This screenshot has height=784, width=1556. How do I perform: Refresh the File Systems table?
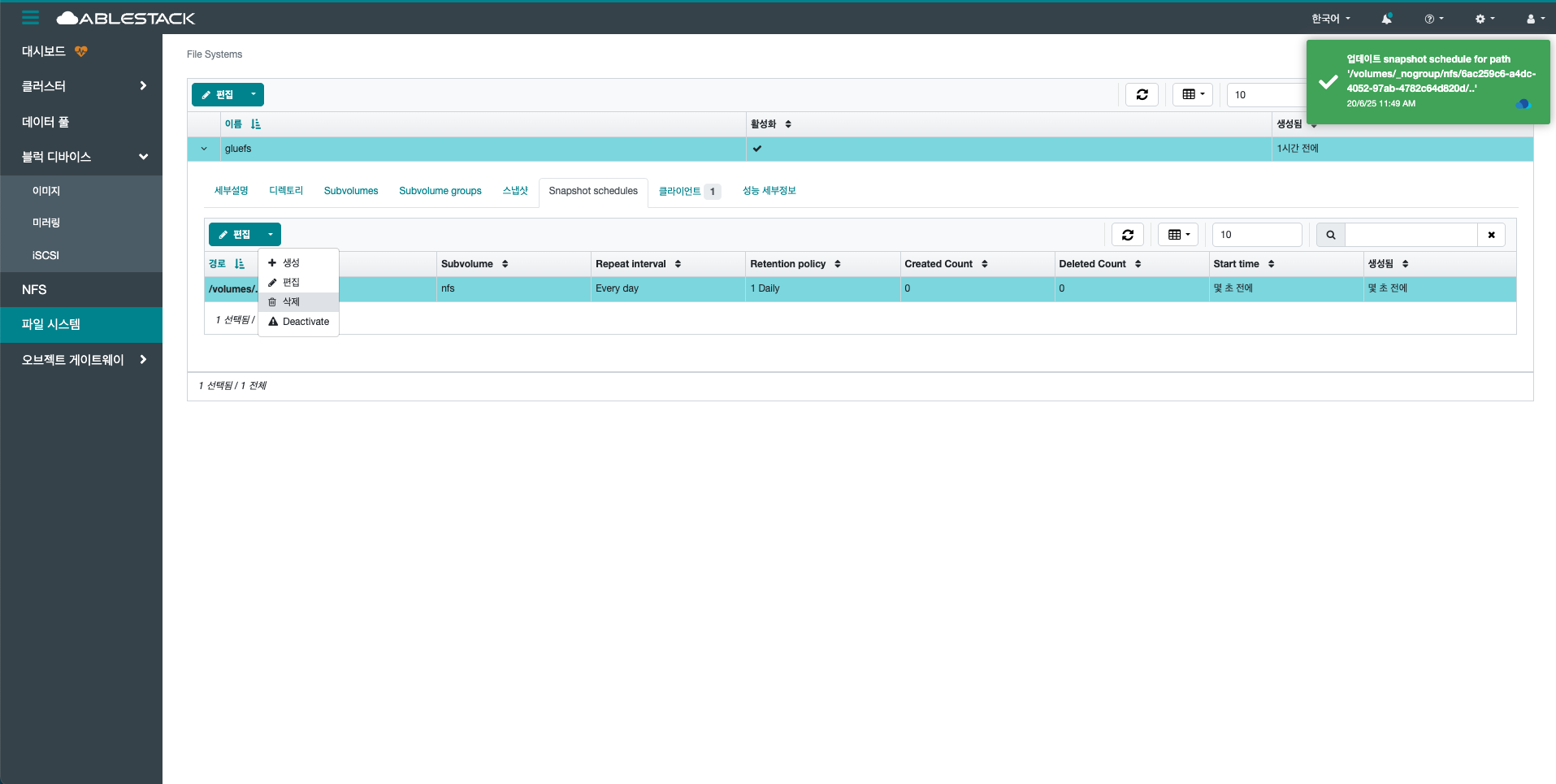1142,95
